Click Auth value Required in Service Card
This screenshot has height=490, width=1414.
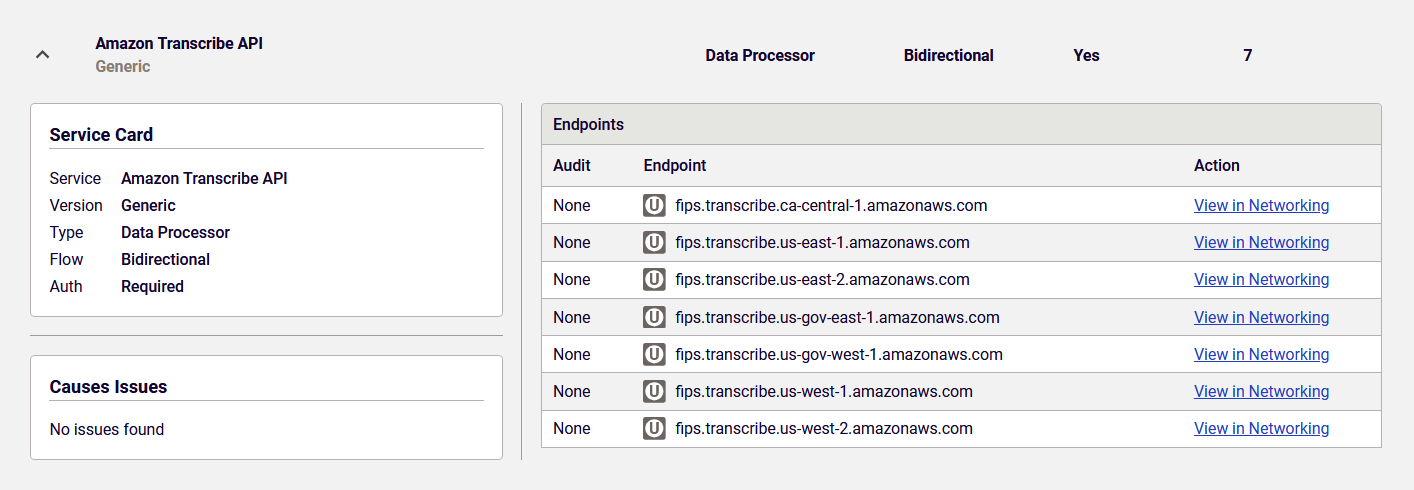(152, 287)
